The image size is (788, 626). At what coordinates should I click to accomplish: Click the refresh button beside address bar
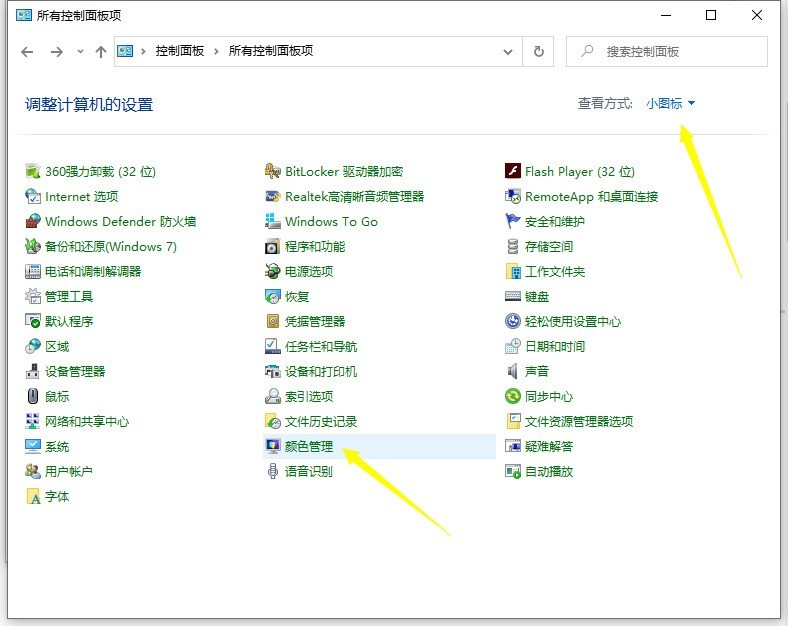point(538,51)
